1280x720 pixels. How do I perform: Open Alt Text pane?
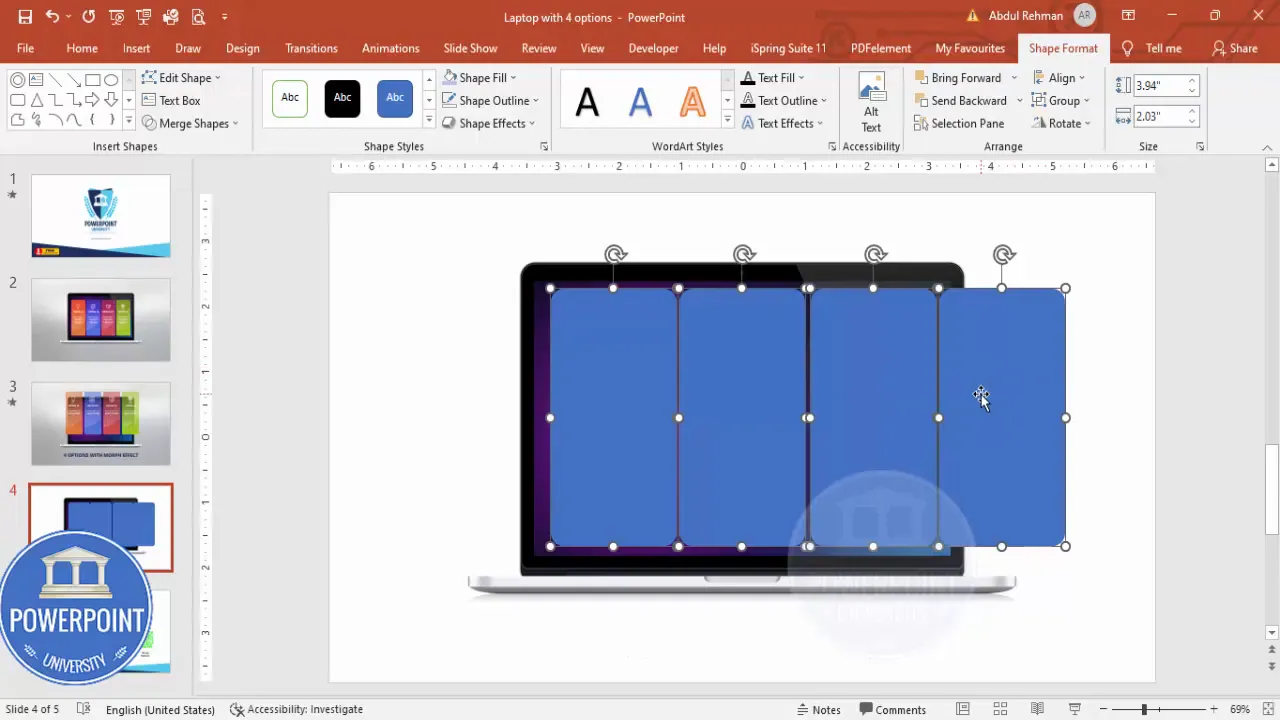872,103
